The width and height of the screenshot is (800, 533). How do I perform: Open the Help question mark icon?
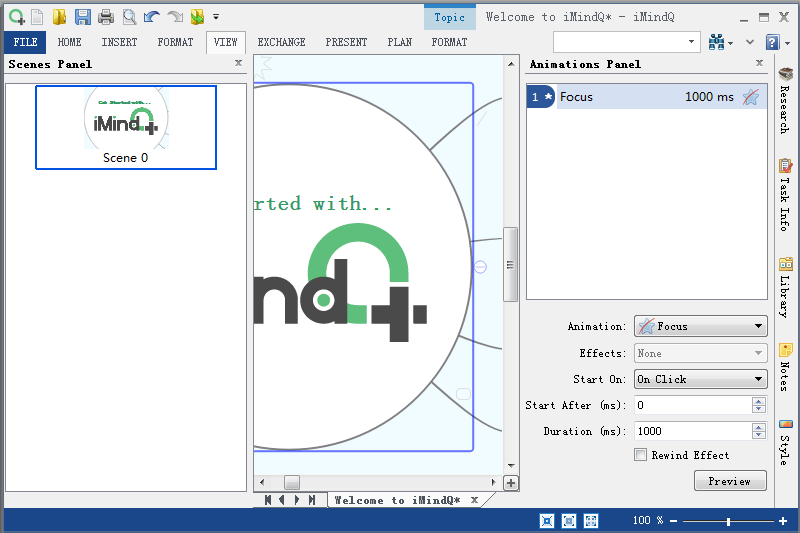(773, 42)
